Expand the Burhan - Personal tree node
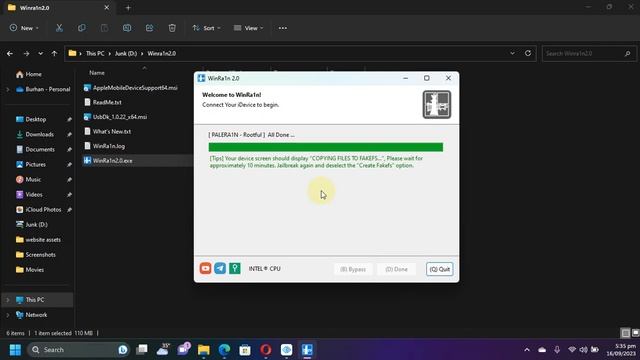The height and width of the screenshot is (360, 640). pos(7,89)
